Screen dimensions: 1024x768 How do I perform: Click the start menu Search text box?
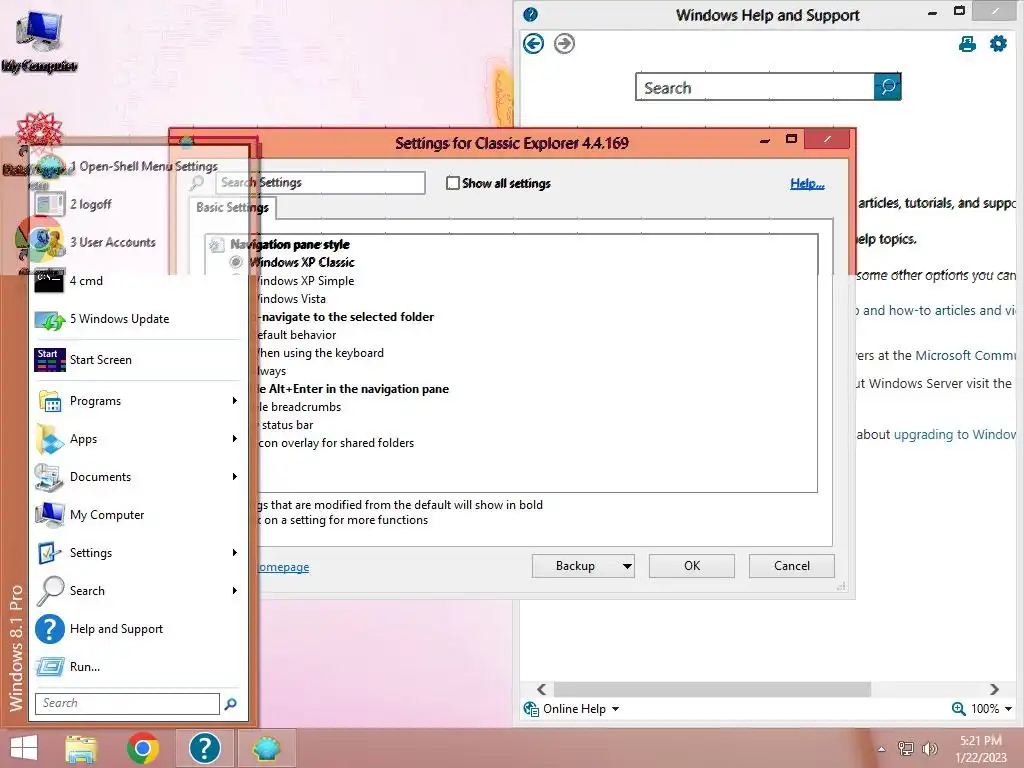coord(127,703)
